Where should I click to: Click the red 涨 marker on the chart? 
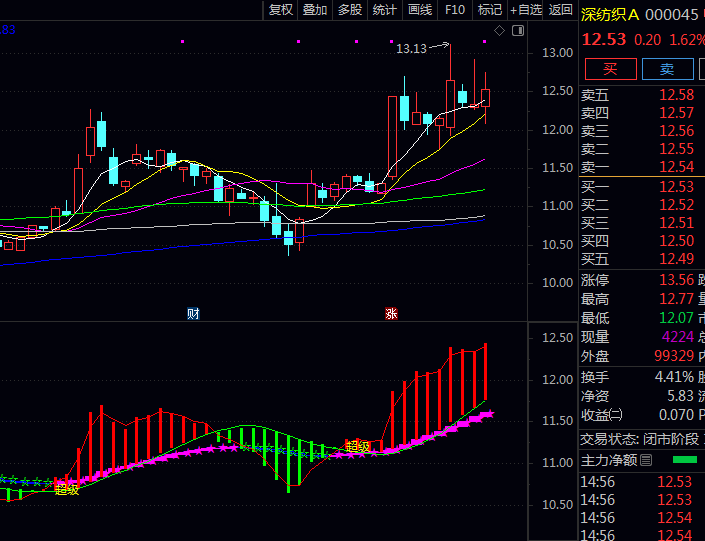(392, 313)
